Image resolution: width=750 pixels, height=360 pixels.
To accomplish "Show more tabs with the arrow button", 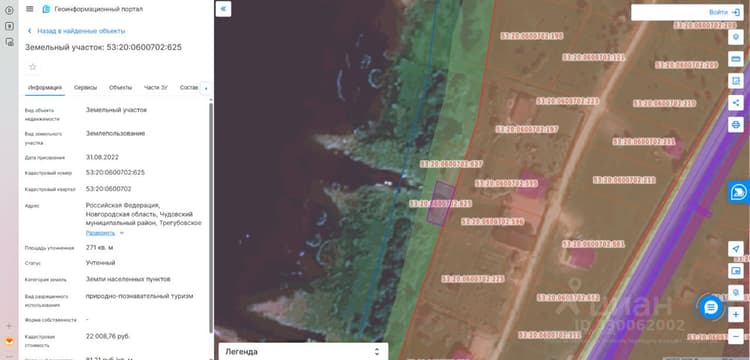I will pyautogui.click(x=206, y=88).
